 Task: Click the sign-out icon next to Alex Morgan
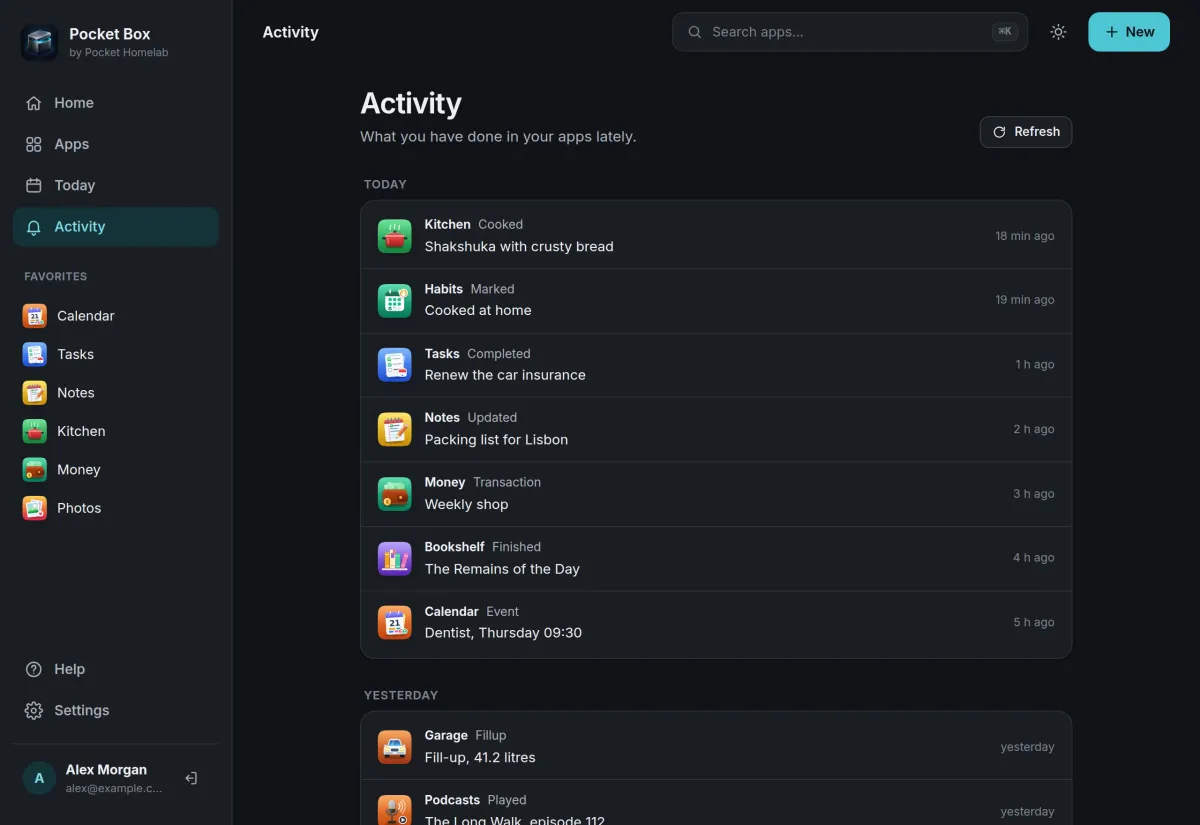191,778
